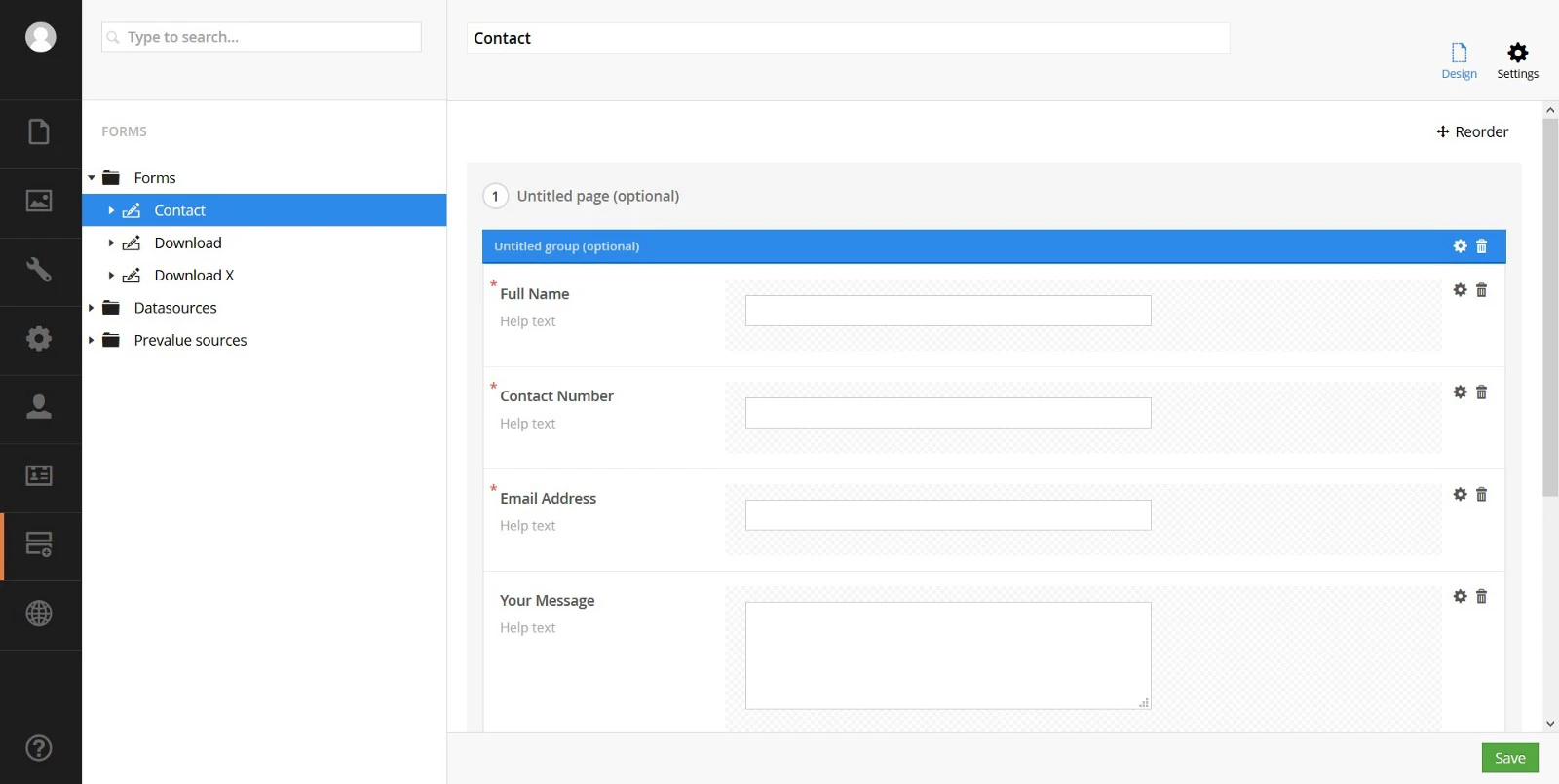Select the Download X form in tree
Image resolution: width=1559 pixels, height=784 pixels.
coord(194,276)
